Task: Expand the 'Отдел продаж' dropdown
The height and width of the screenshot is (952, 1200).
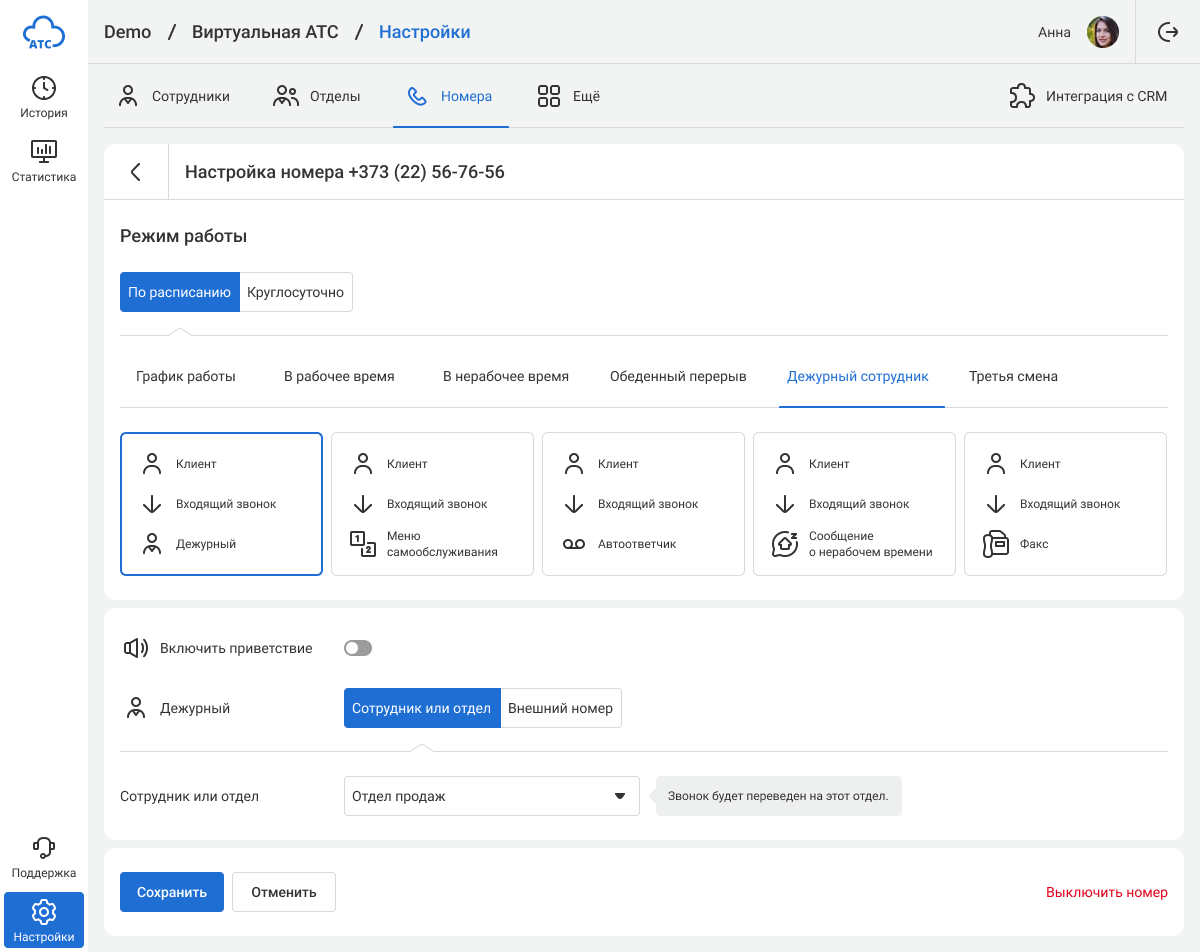Action: point(491,796)
